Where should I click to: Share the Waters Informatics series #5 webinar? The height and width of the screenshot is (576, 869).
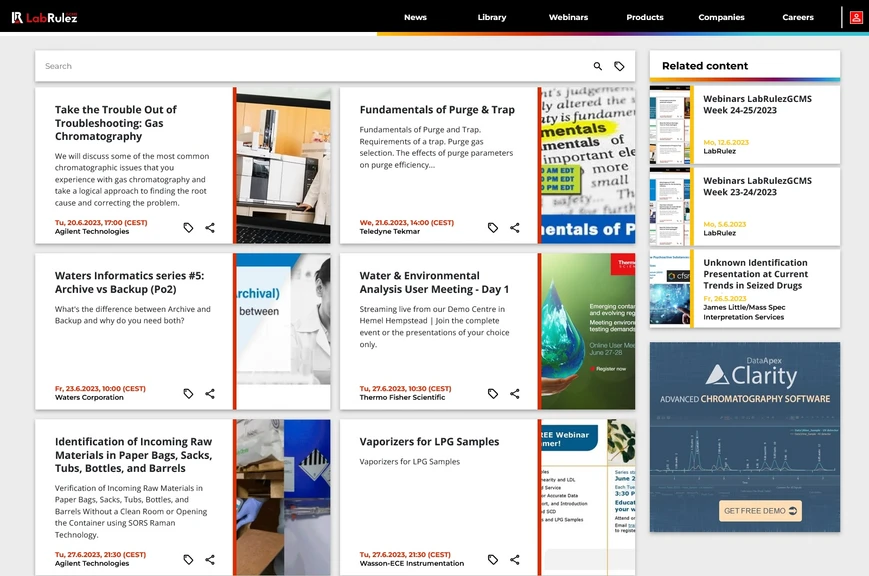point(210,393)
